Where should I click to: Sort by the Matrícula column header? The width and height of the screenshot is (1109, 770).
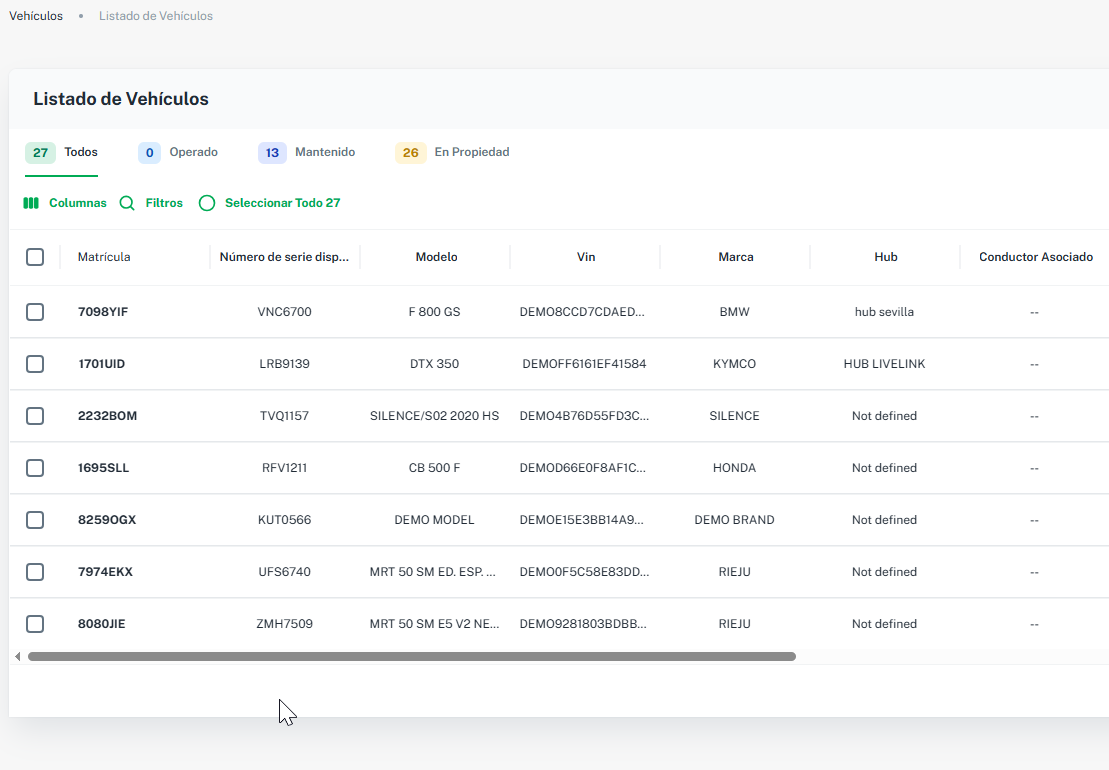tap(104, 257)
